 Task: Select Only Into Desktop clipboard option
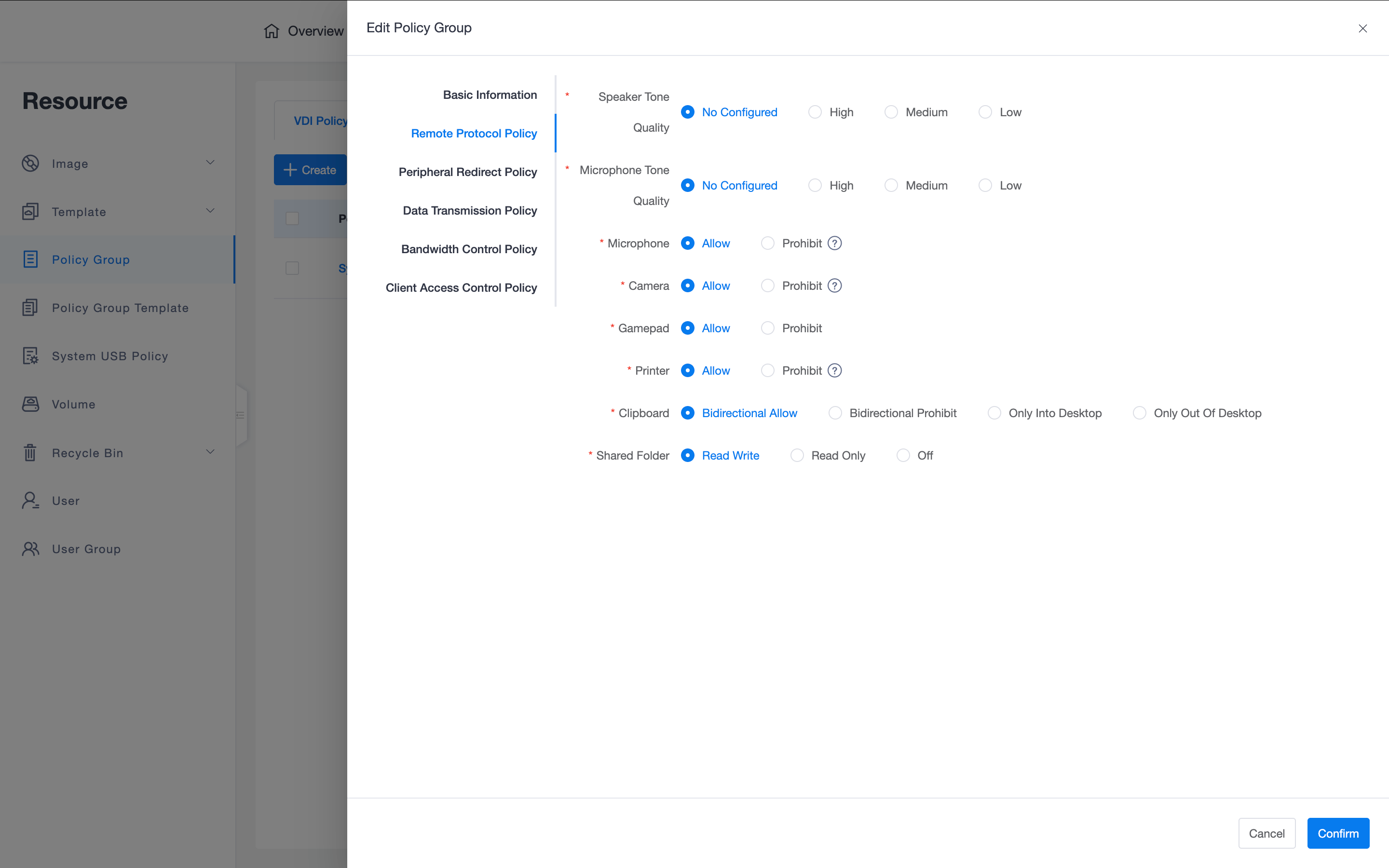994,413
